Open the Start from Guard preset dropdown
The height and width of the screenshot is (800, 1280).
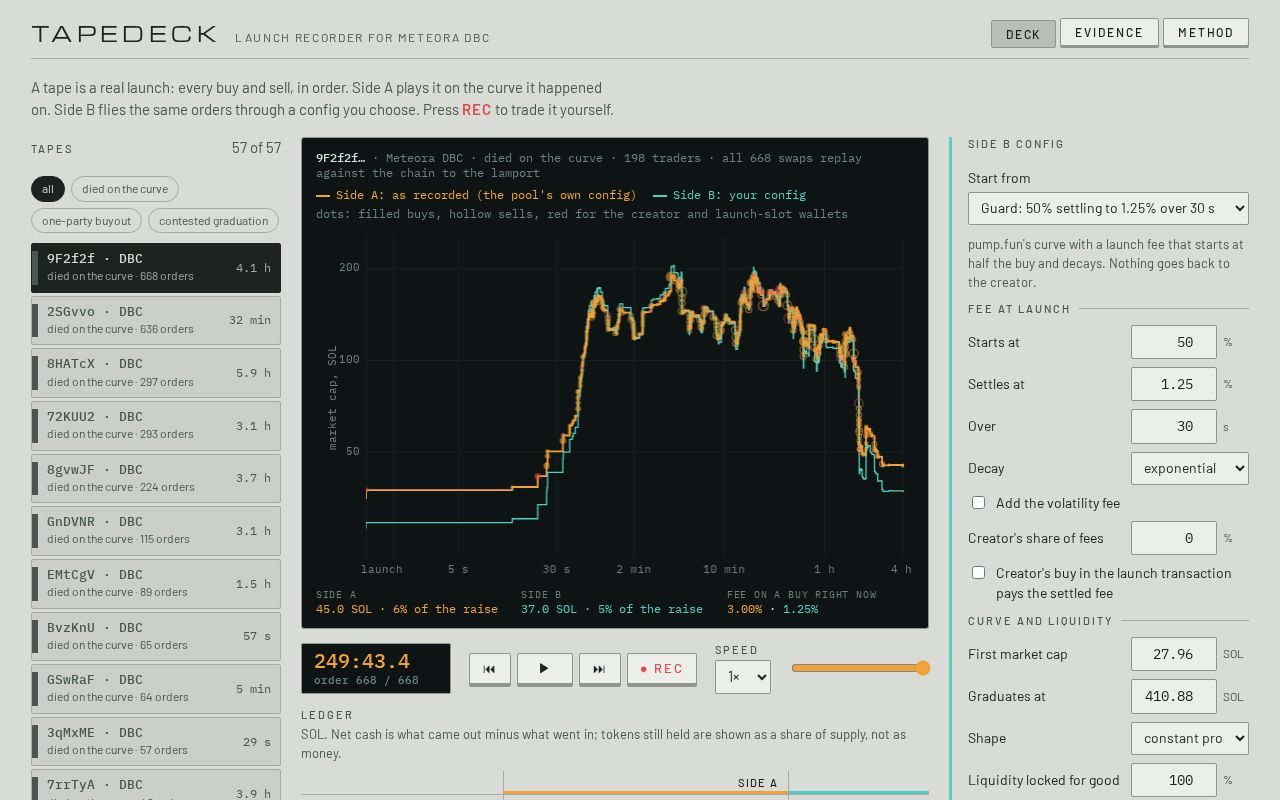click(x=1108, y=208)
